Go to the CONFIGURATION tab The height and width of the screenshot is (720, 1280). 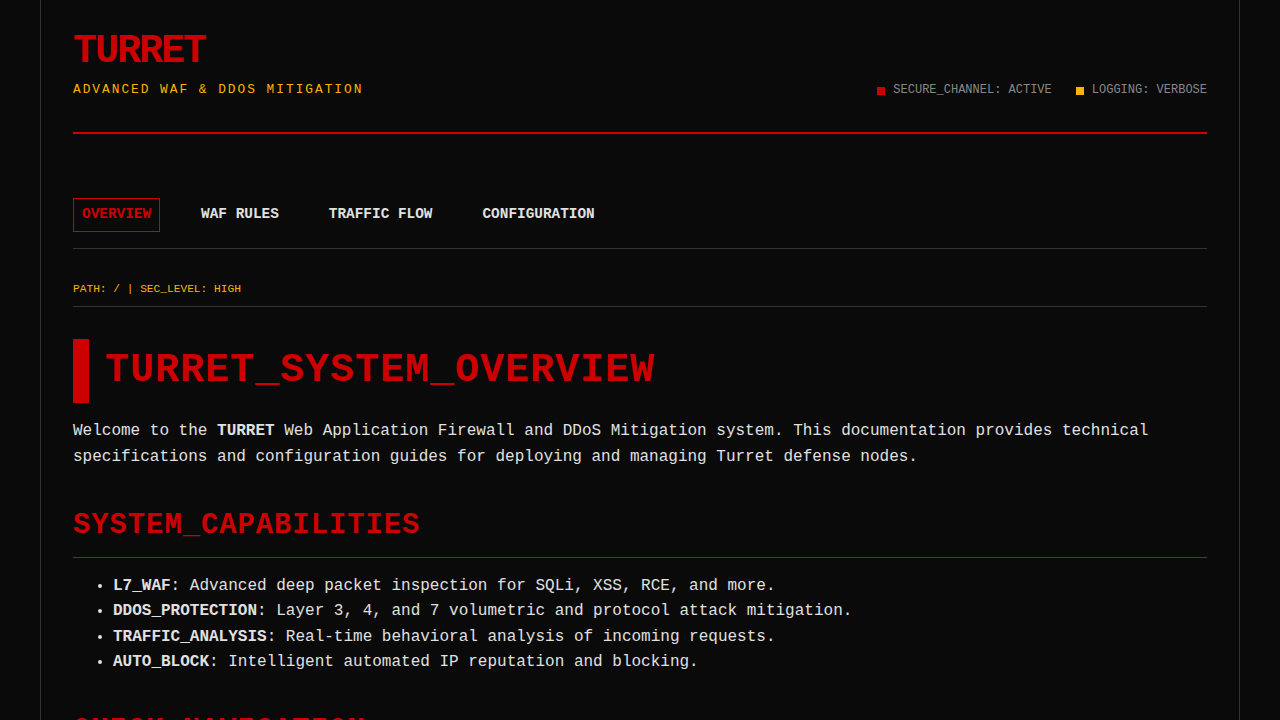tap(538, 214)
